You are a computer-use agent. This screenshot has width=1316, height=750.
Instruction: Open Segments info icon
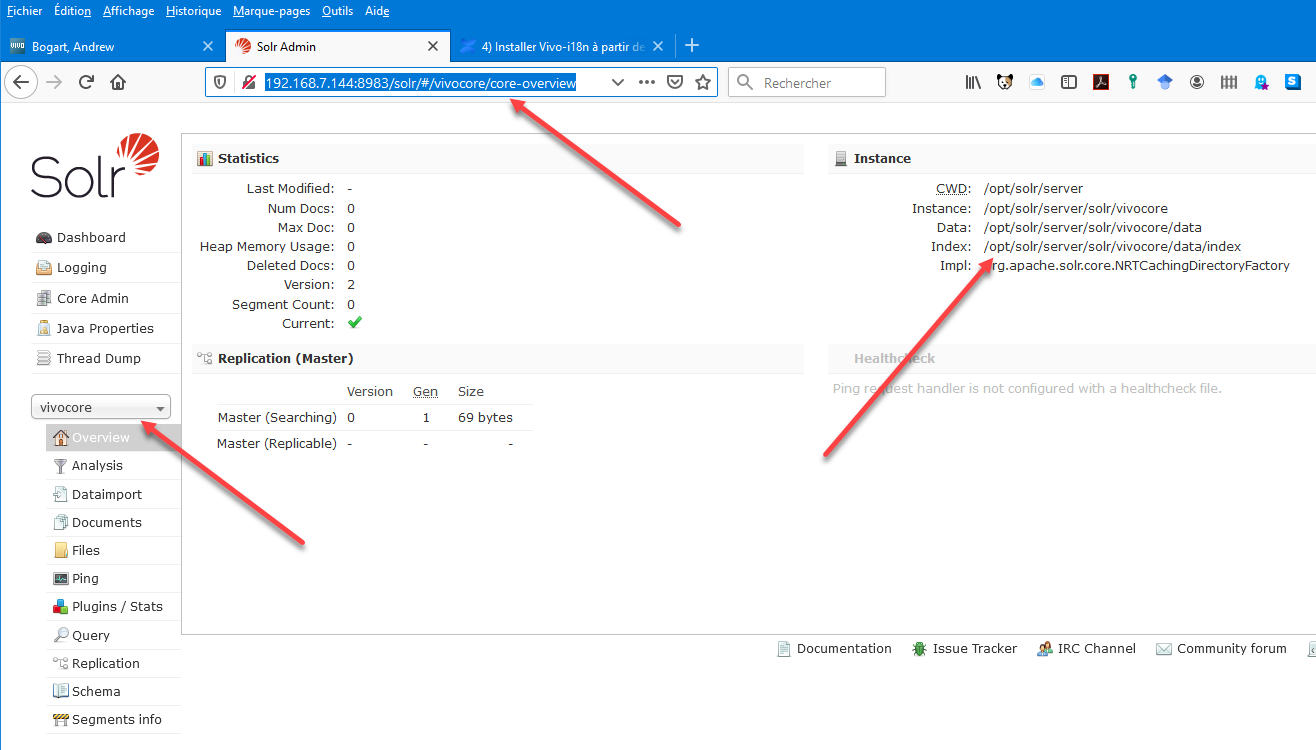[x=61, y=719]
